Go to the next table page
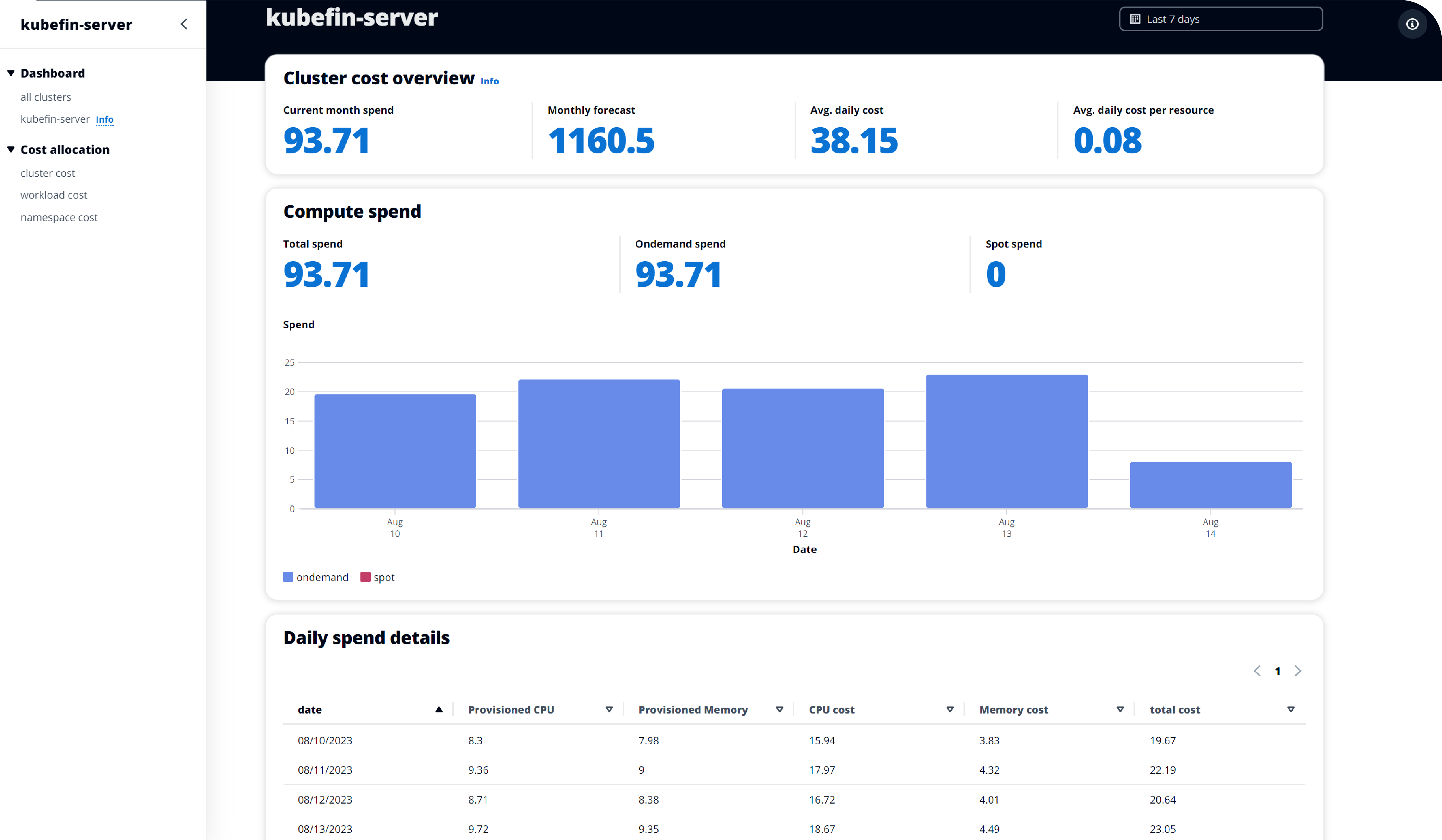 1298,671
